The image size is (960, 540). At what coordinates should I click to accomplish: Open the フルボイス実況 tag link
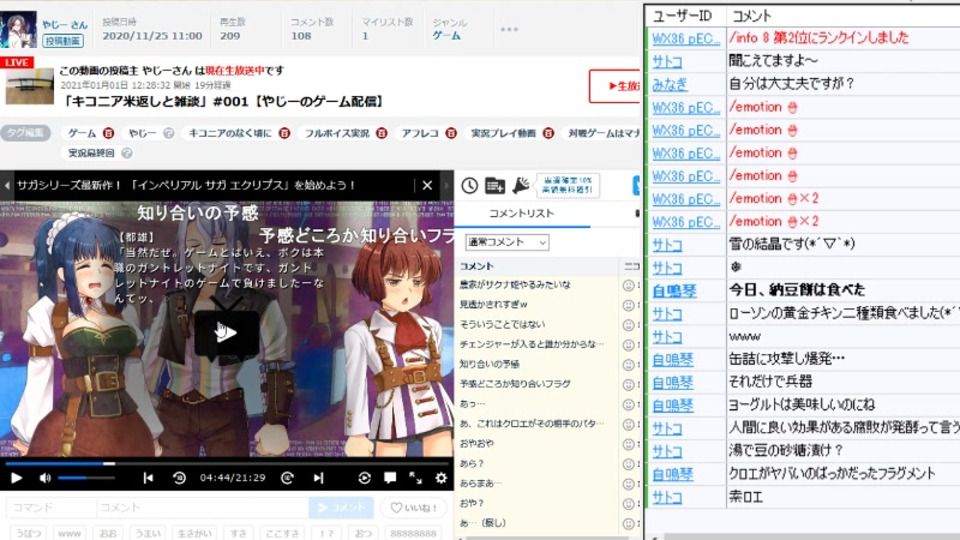coord(337,133)
